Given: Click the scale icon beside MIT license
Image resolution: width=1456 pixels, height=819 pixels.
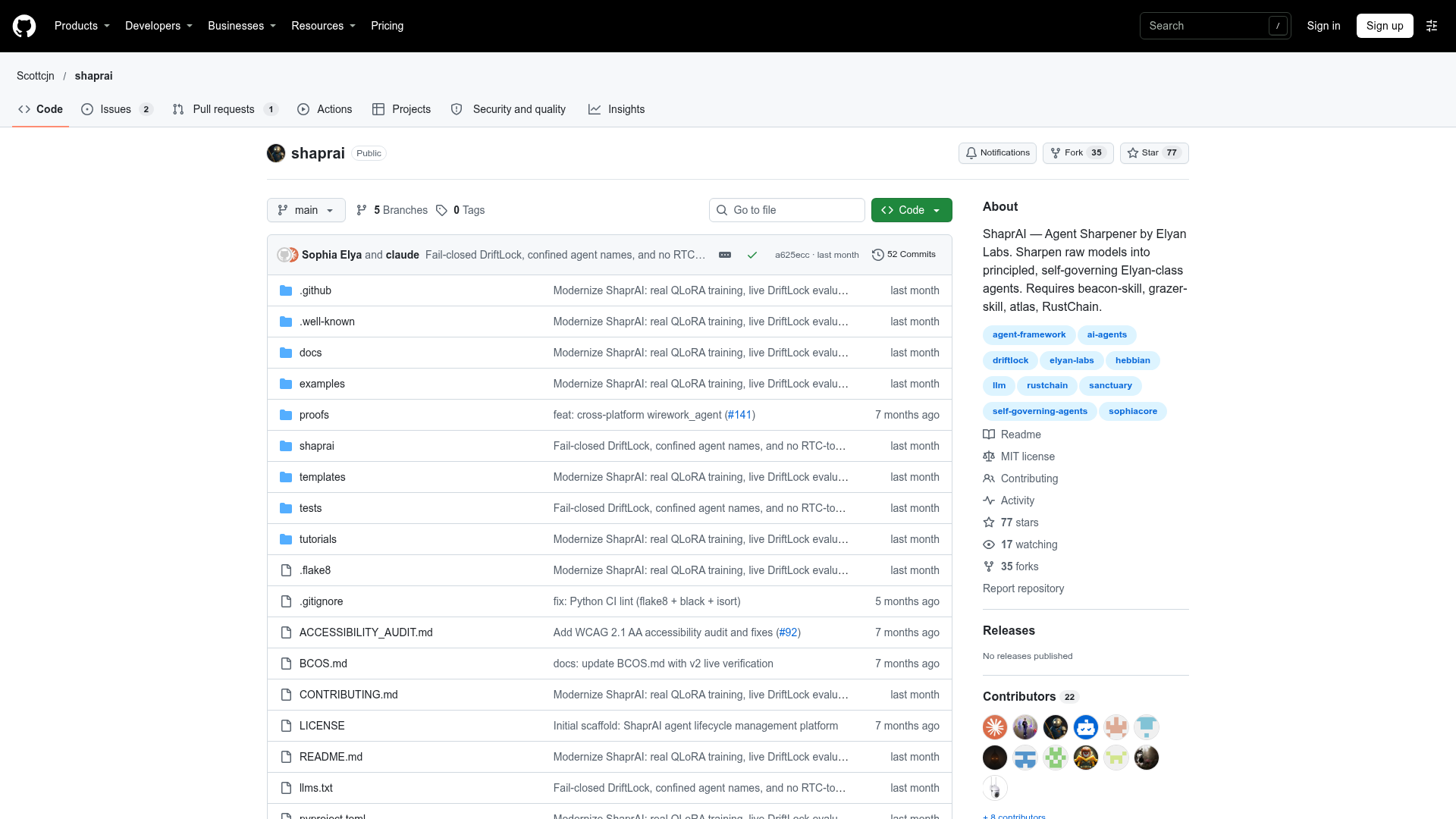Looking at the screenshot, I should click(989, 457).
